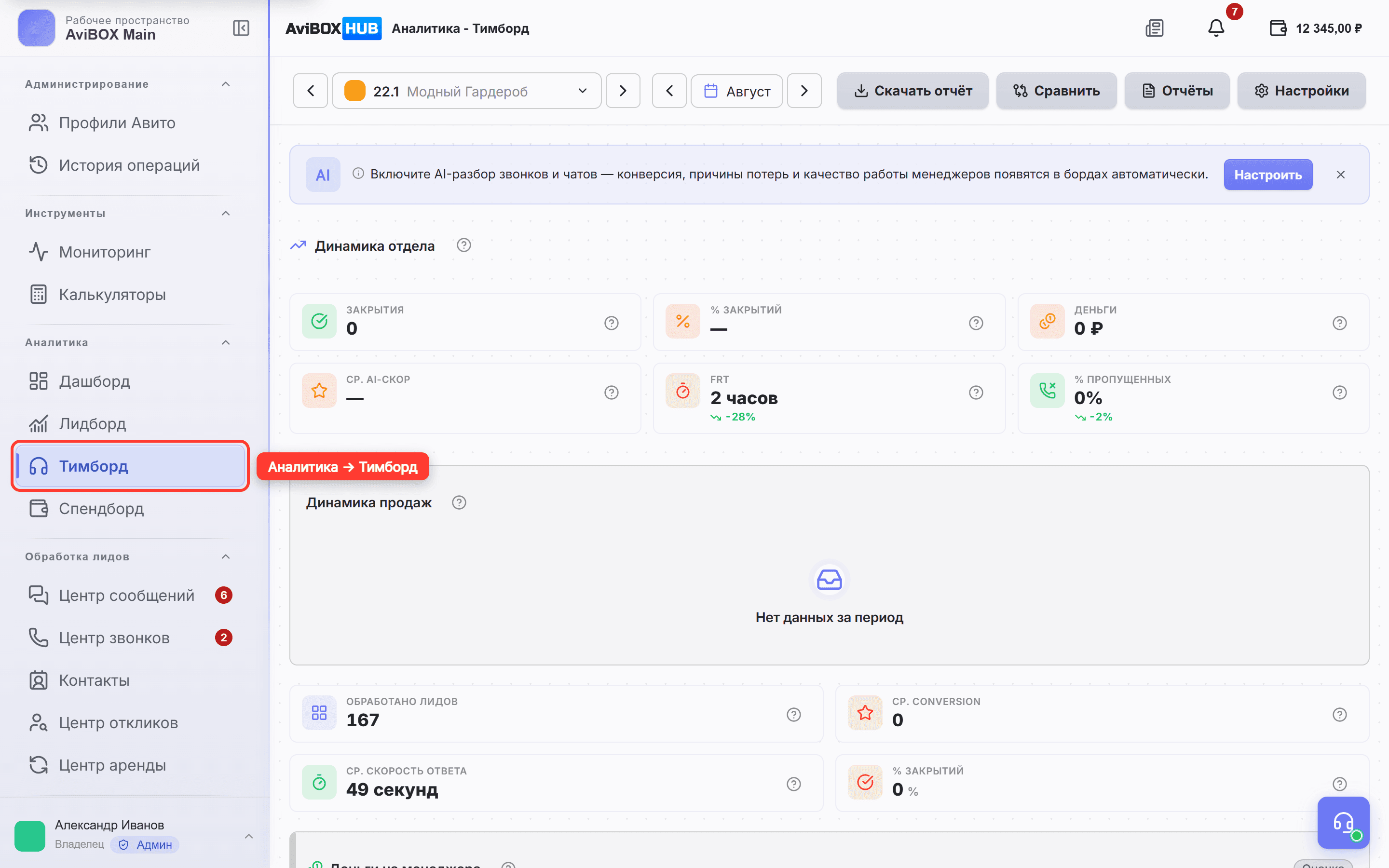Image resolution: width=1389 pixels, height=868 pixels.
Task: Open Лидборд in sidebar
Action: (131, 424)
